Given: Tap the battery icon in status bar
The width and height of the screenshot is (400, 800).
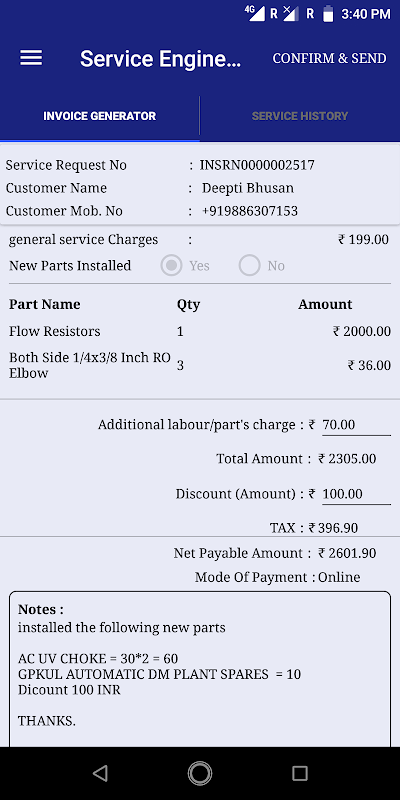Looking at the screenshot, I should tap(328, 14).
